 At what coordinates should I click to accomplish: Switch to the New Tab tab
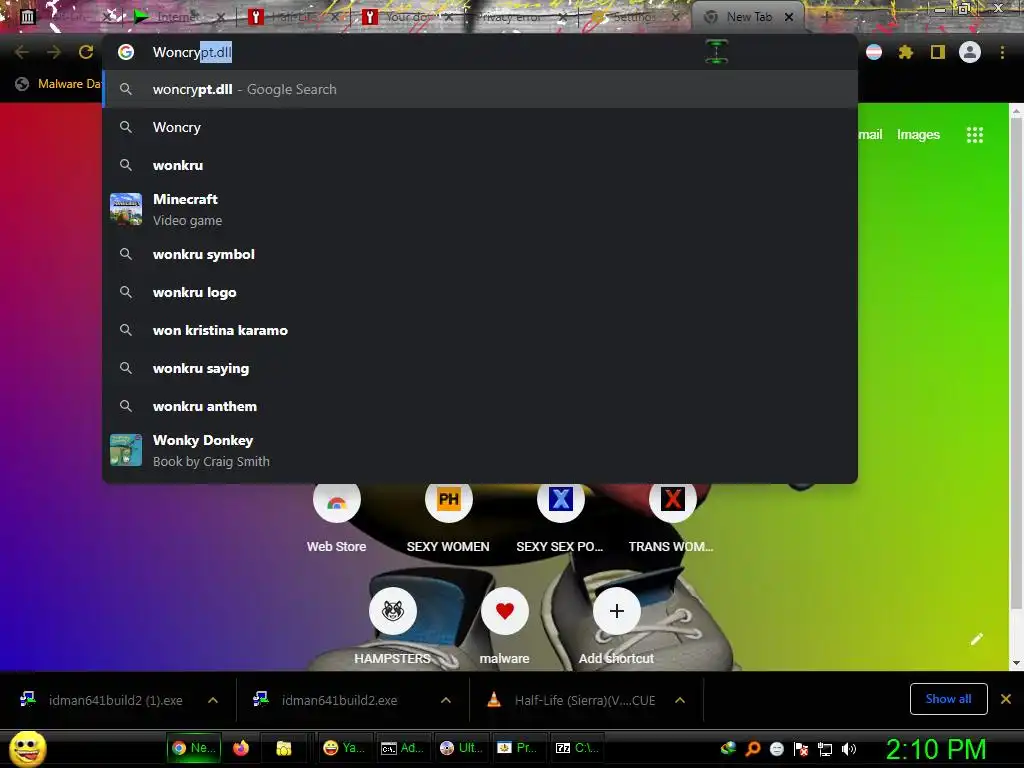coord(746,17)
